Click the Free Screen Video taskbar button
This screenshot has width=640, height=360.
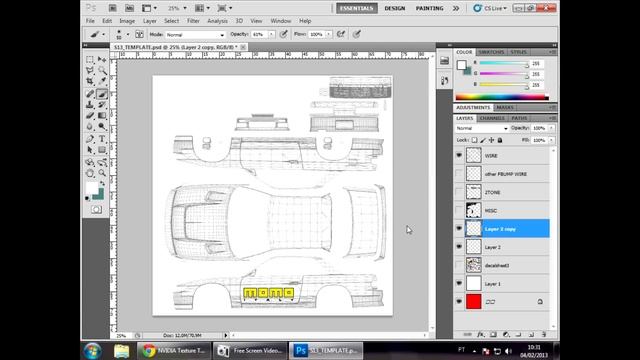pos(250,351)
